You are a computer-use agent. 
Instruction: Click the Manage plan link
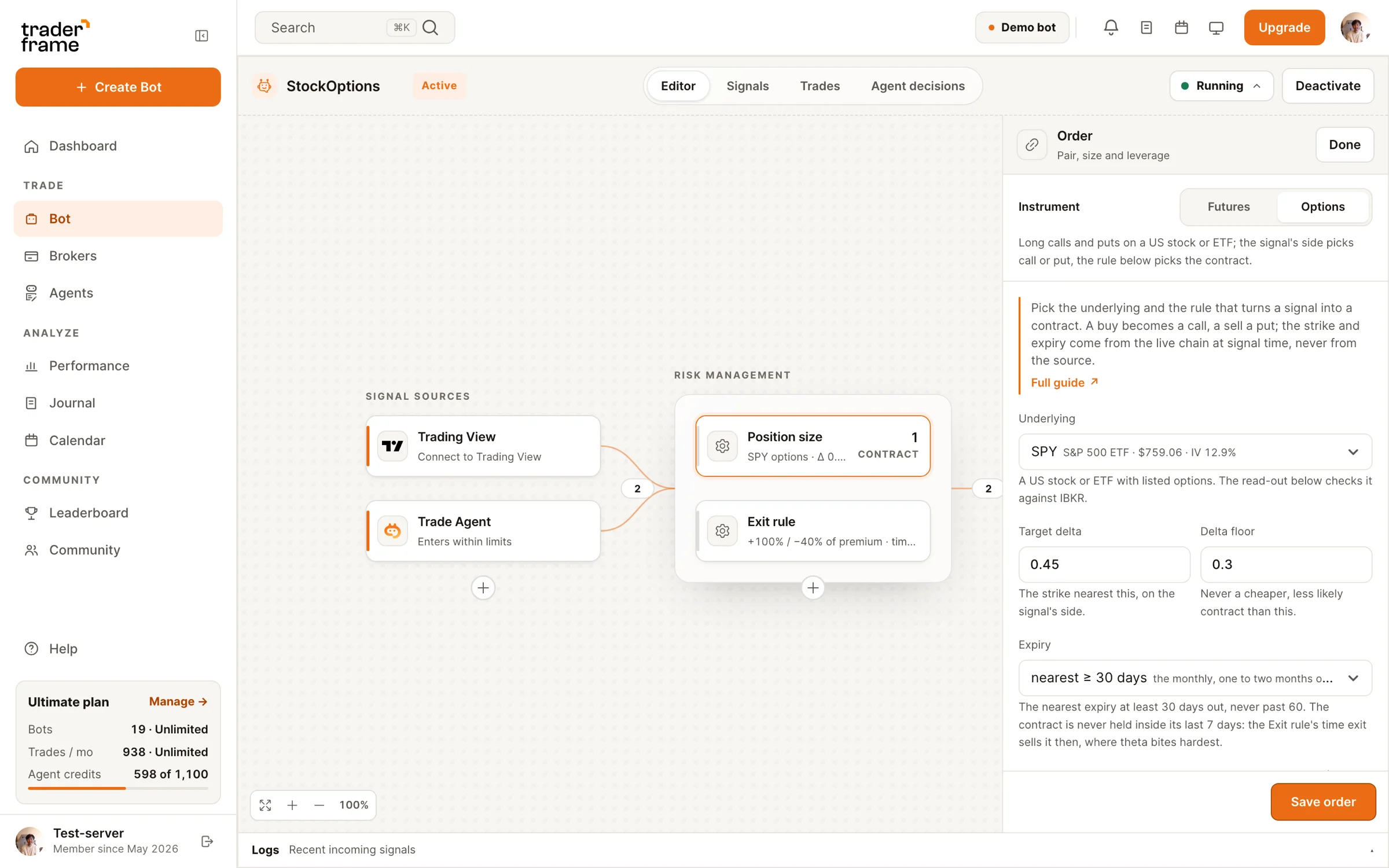[178, 701]
